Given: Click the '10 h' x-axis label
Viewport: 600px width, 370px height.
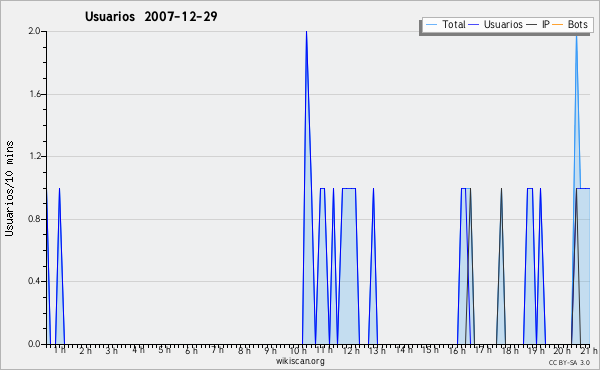Looking at the screenshot, I should pos(298,350).
